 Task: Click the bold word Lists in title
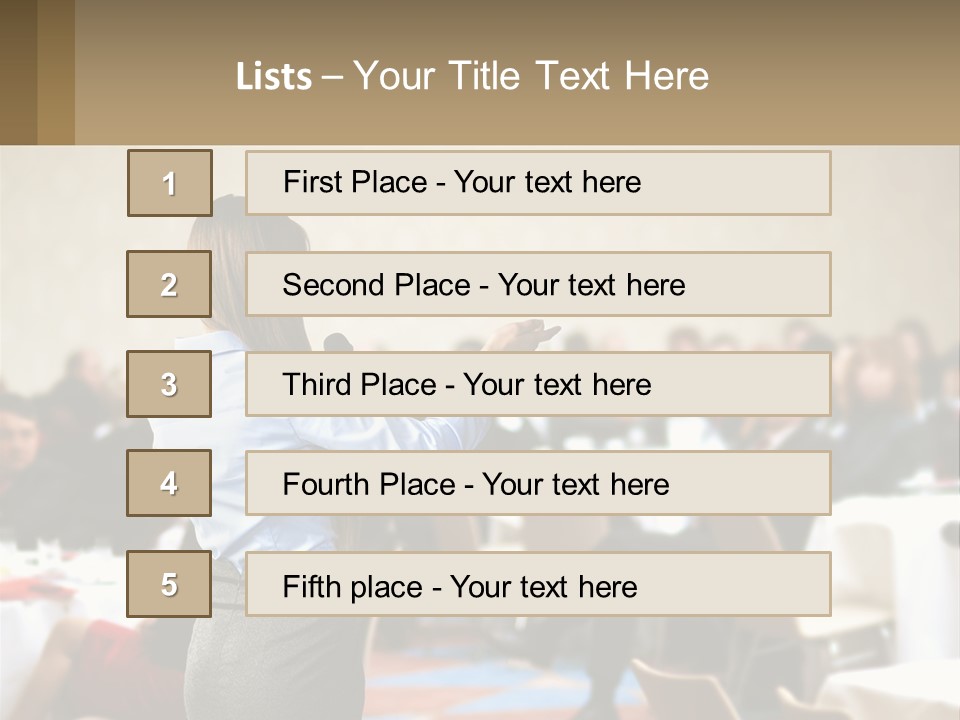pyautogui.click(x=273, y=77)
